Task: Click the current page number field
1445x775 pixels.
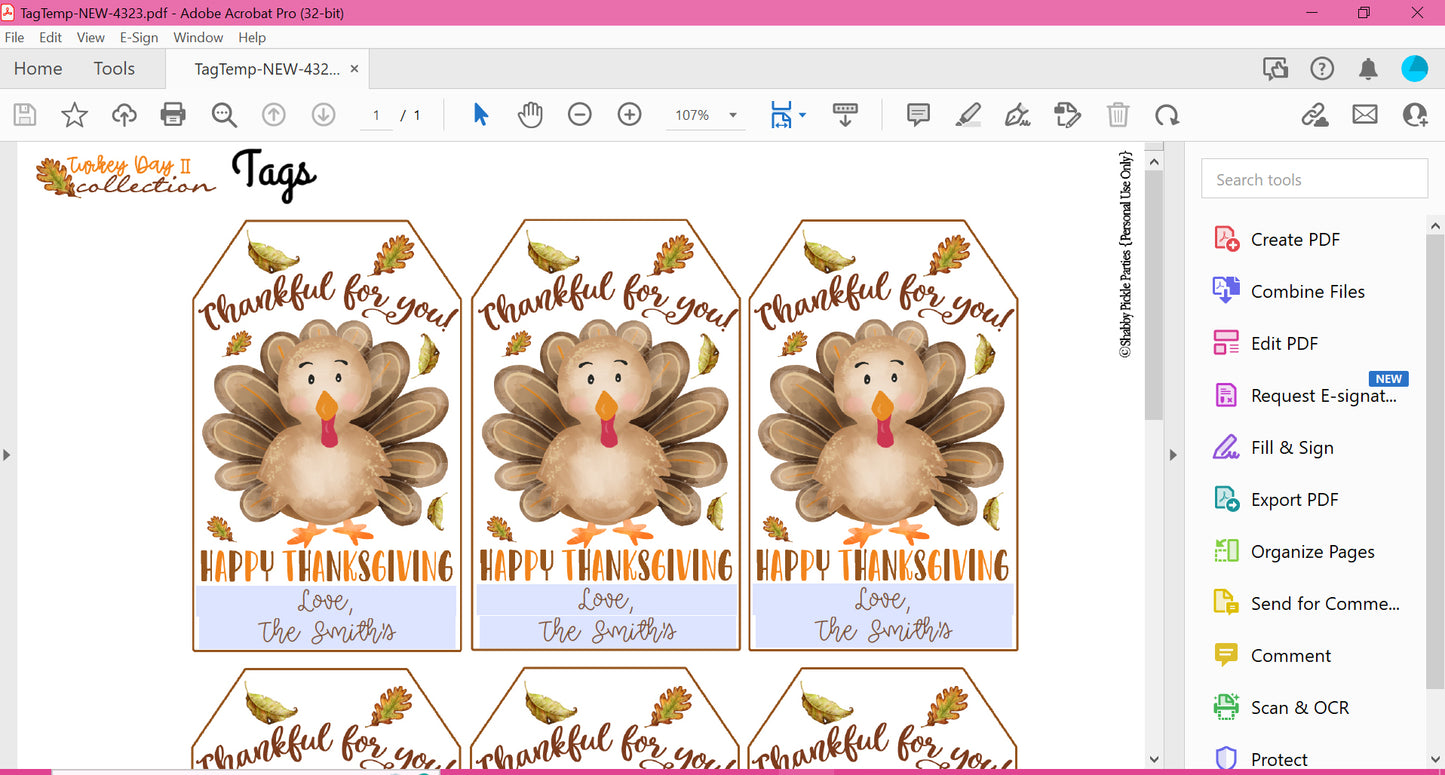Action: 376,115
